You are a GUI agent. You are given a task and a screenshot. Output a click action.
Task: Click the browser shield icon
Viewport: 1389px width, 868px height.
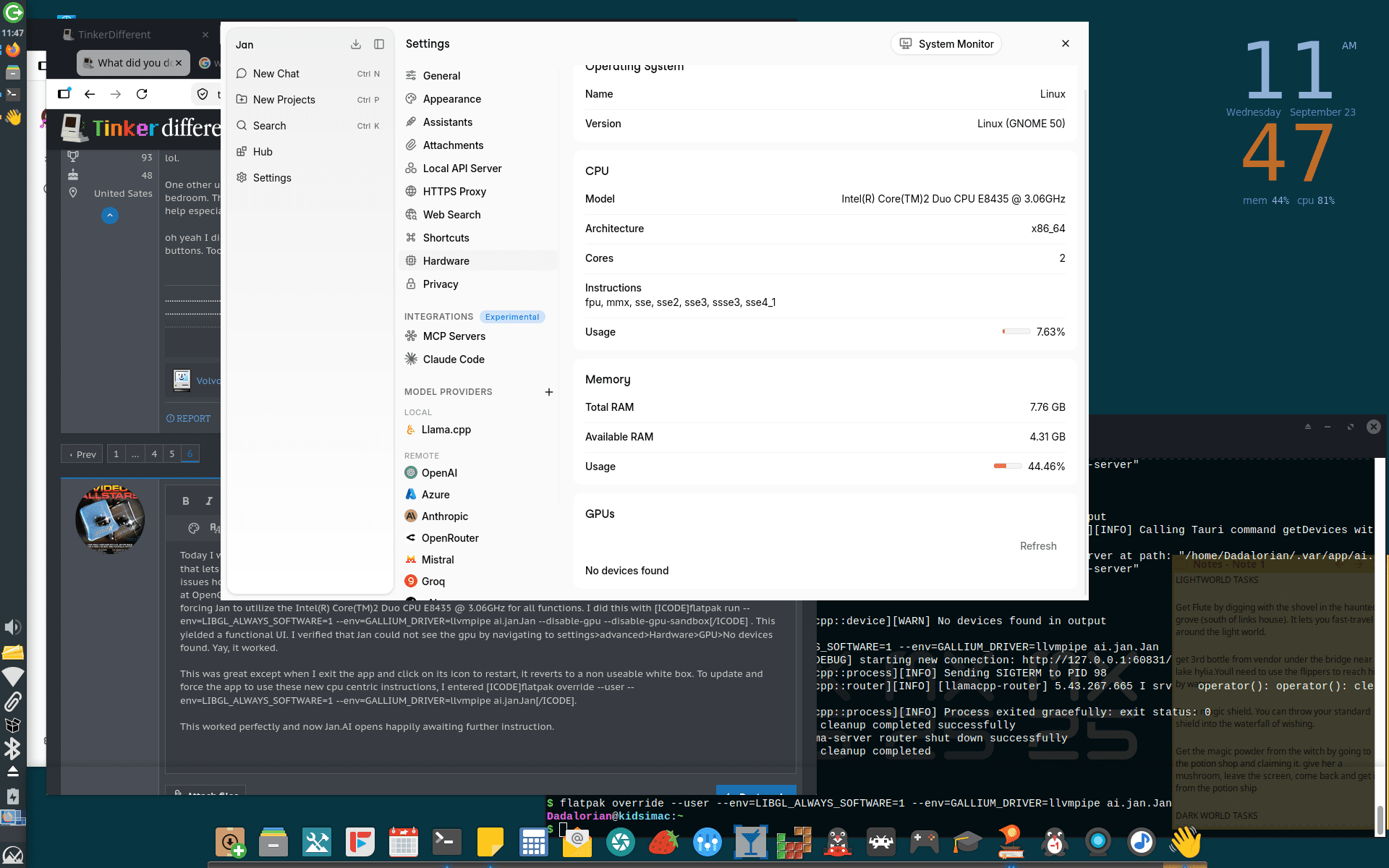click(203, 94)
